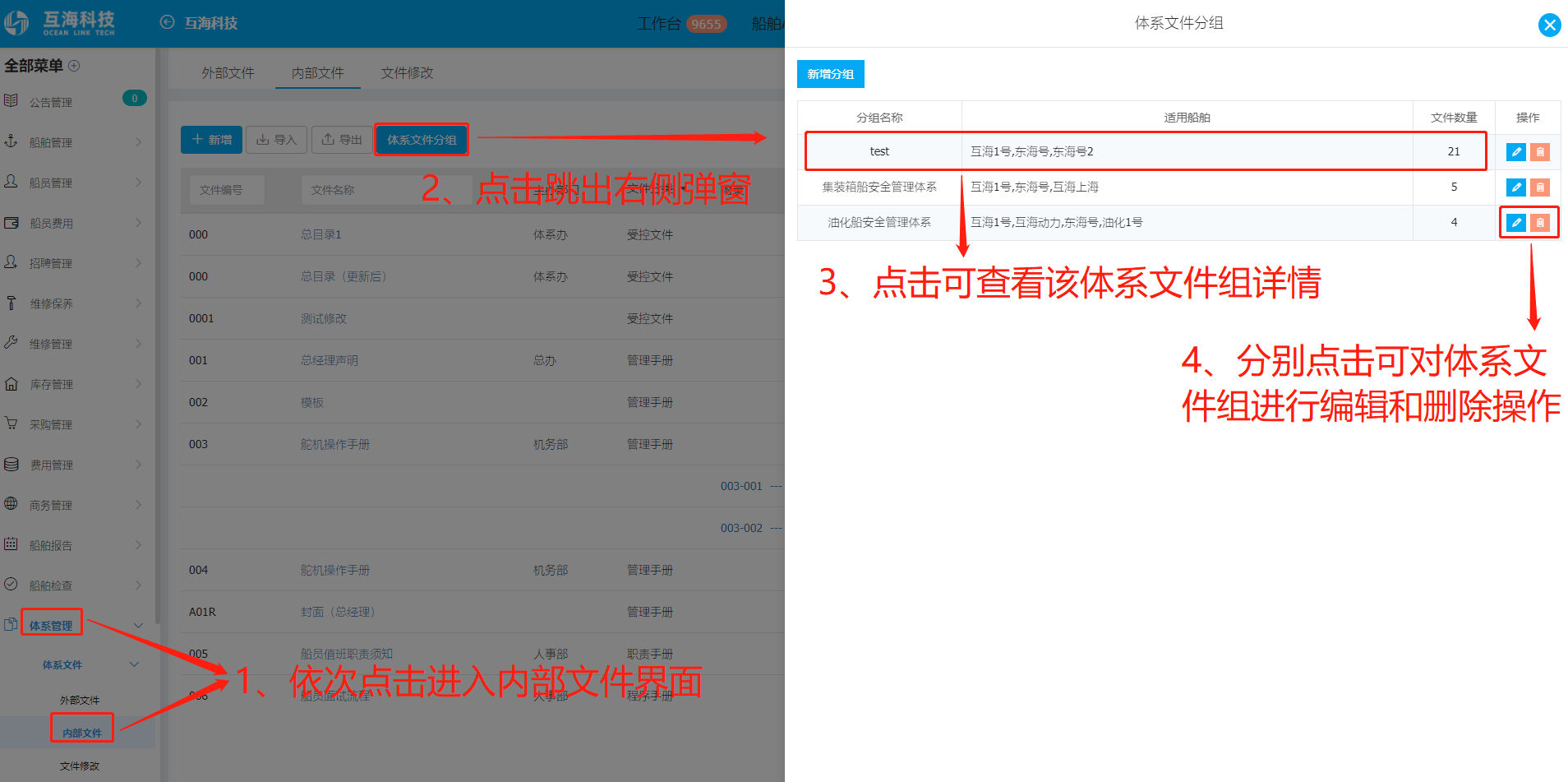Click the 新增分组 button
Image resolution: width=1568 pixels, height=782 pixels.
(x=830, y=74)
